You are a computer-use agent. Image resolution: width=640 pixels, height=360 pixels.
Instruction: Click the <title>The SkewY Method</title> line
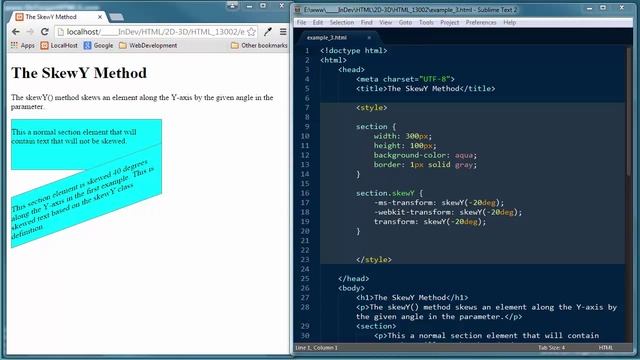tap(425, 89)
